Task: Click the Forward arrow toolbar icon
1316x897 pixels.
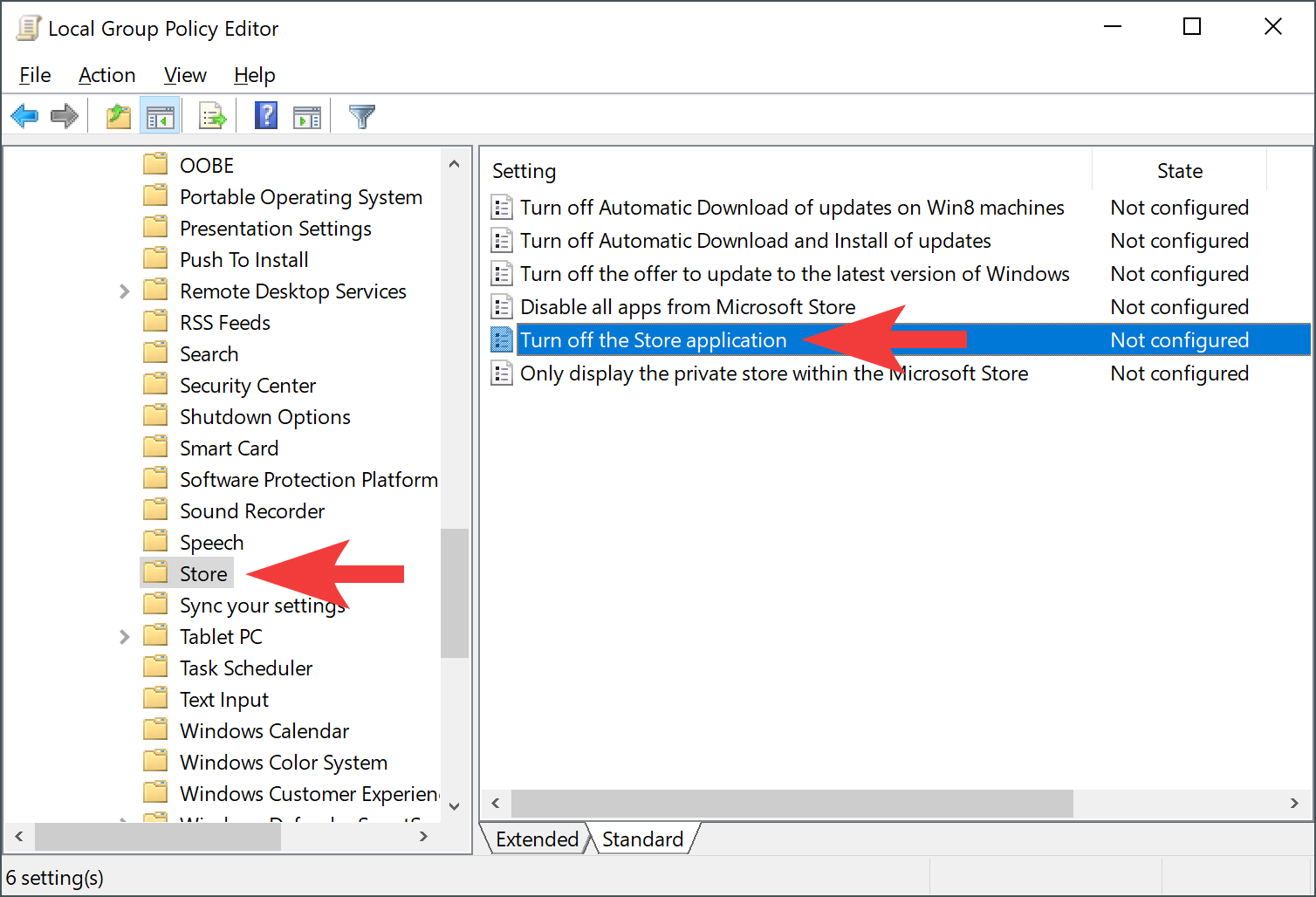Action: 65,116
